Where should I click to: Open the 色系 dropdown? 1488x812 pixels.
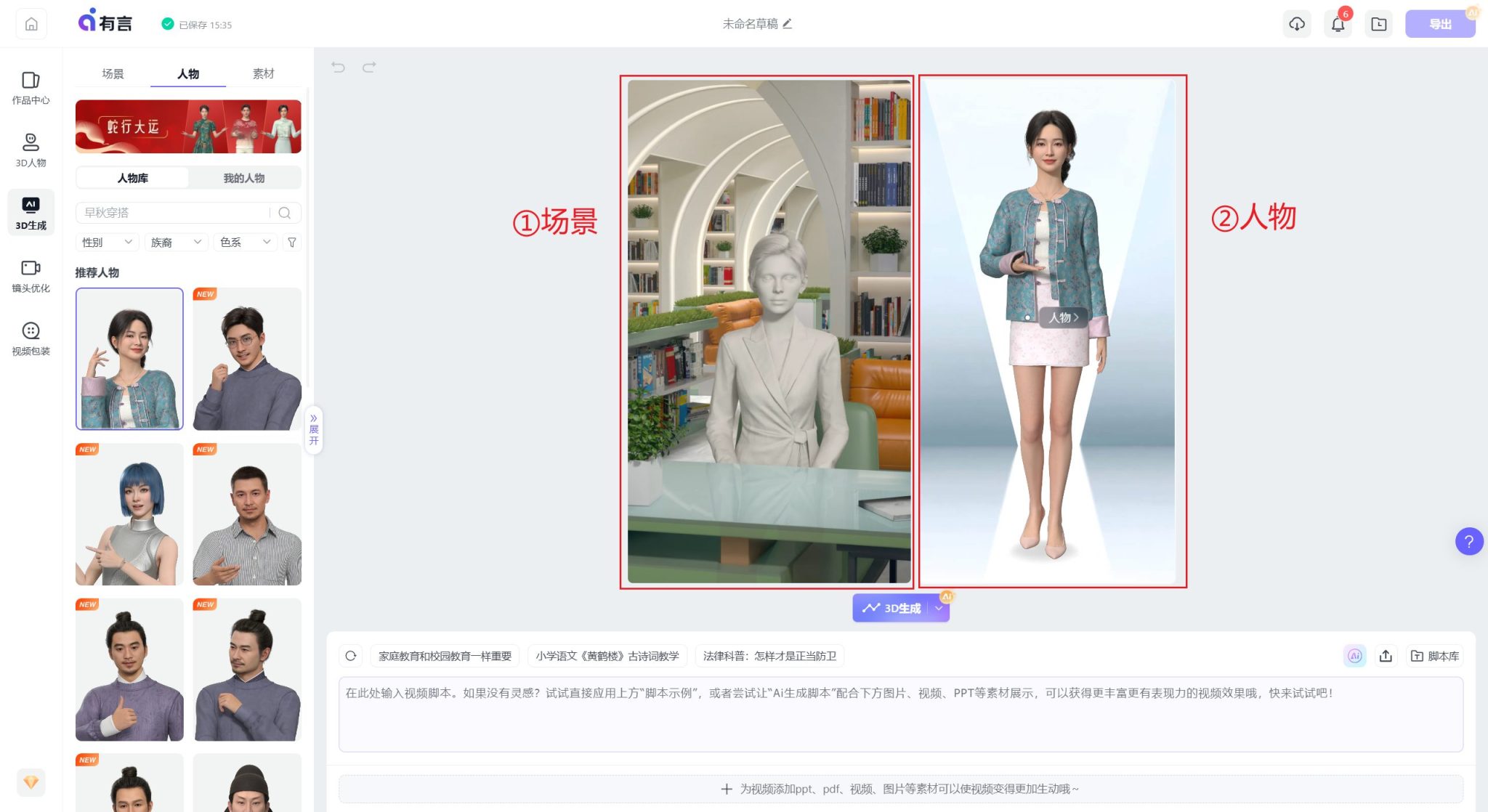(246, 242)
